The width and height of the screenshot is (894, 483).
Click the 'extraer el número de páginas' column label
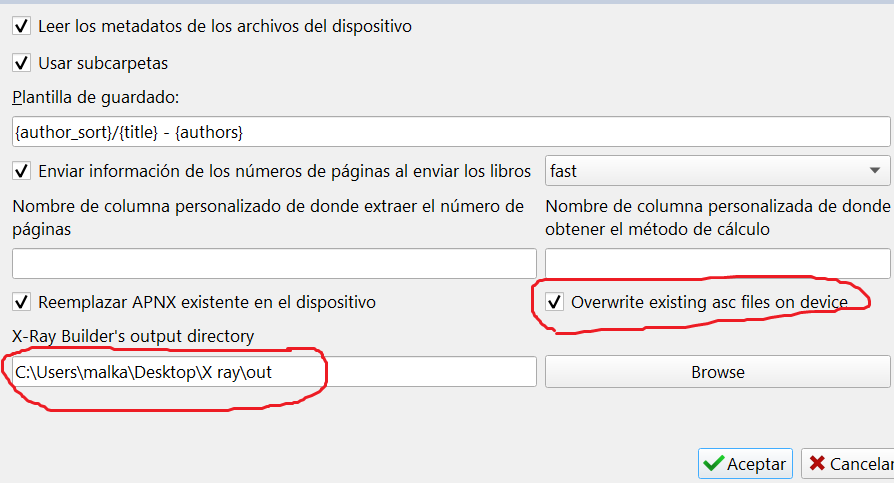point(268,217)
